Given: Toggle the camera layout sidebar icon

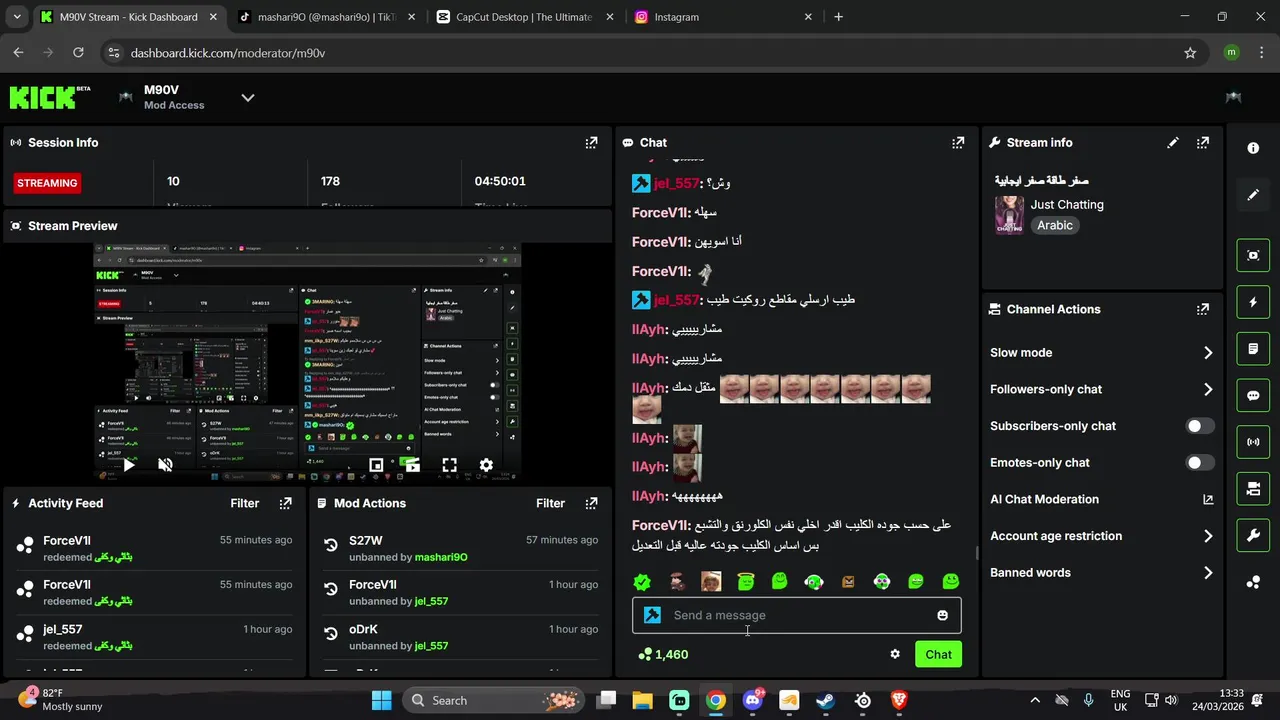Looking at the screenshot, I should (1253, 489).
